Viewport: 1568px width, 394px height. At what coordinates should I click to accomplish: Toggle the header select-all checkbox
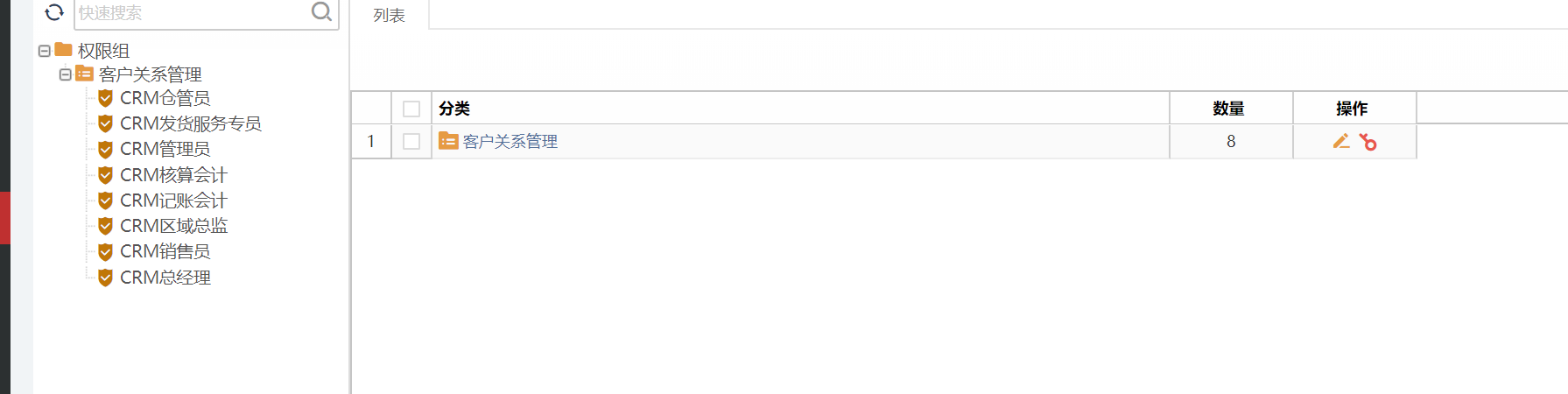pos(411,109)
